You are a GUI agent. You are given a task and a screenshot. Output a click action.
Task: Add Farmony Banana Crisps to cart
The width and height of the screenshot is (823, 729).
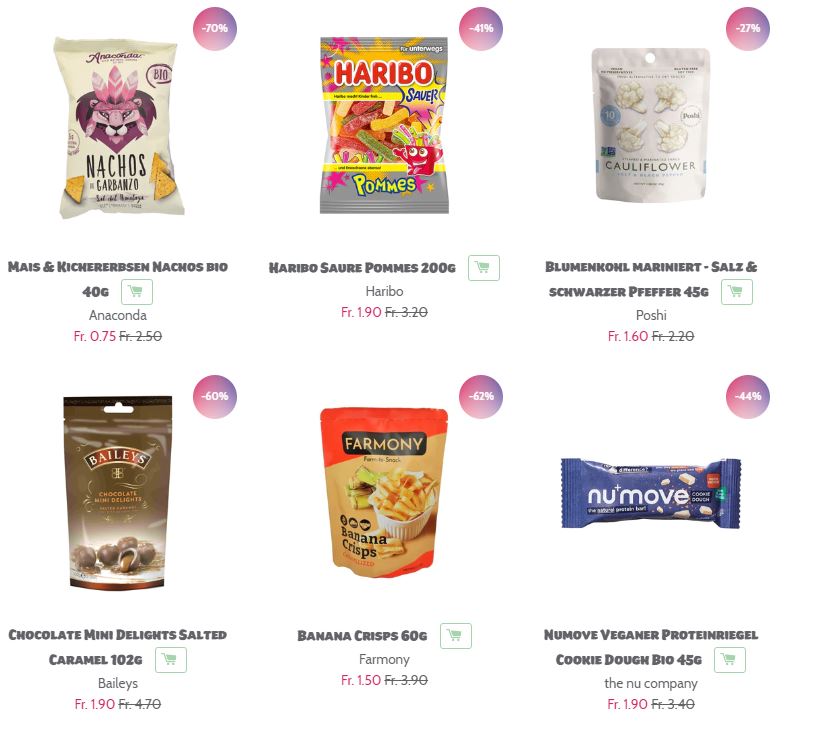456,636
